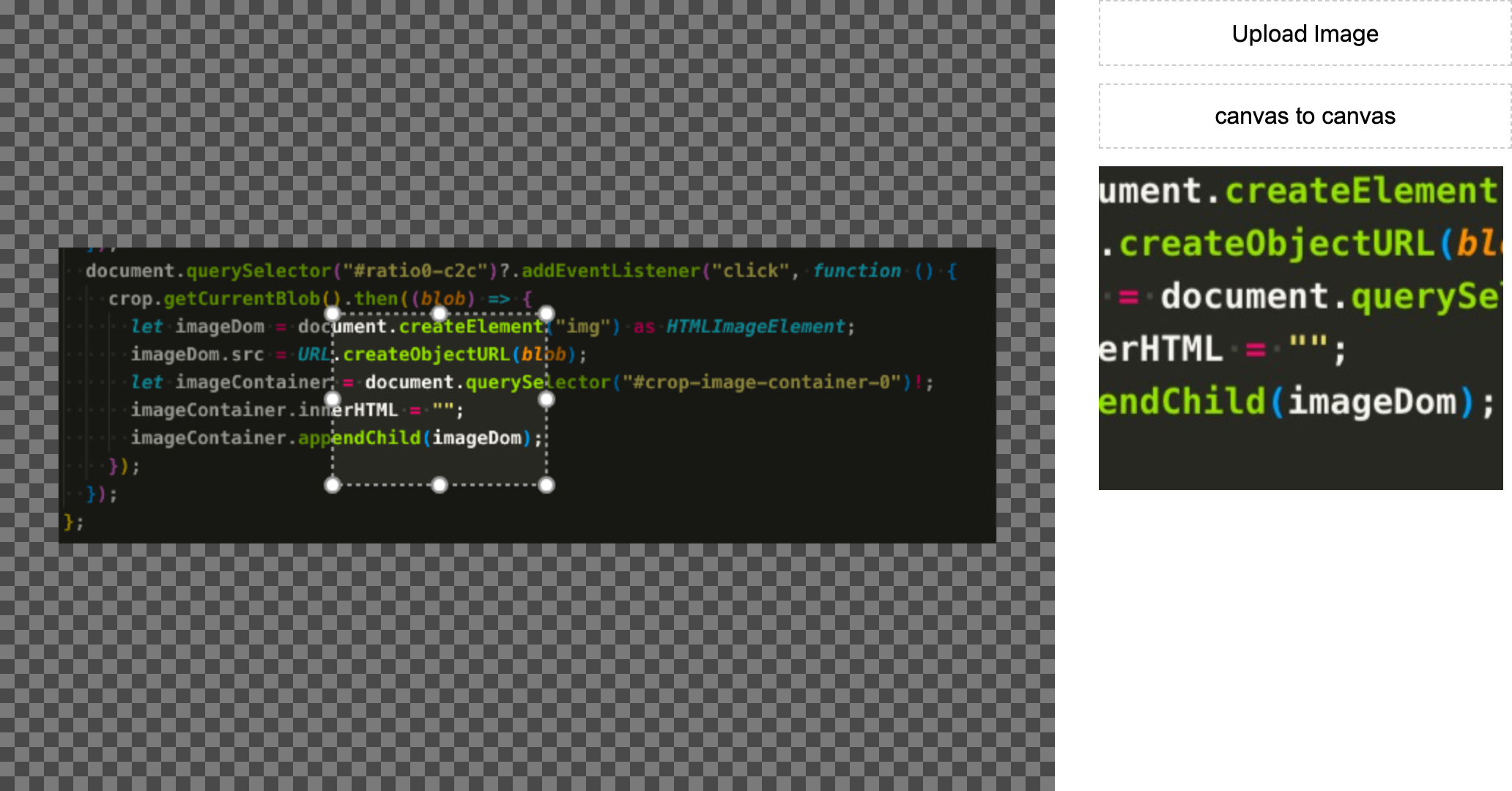This screenshot has height=791, width=1512.
Task: Select the top-center crop resize handle
Action: click(x=440, y=313)
